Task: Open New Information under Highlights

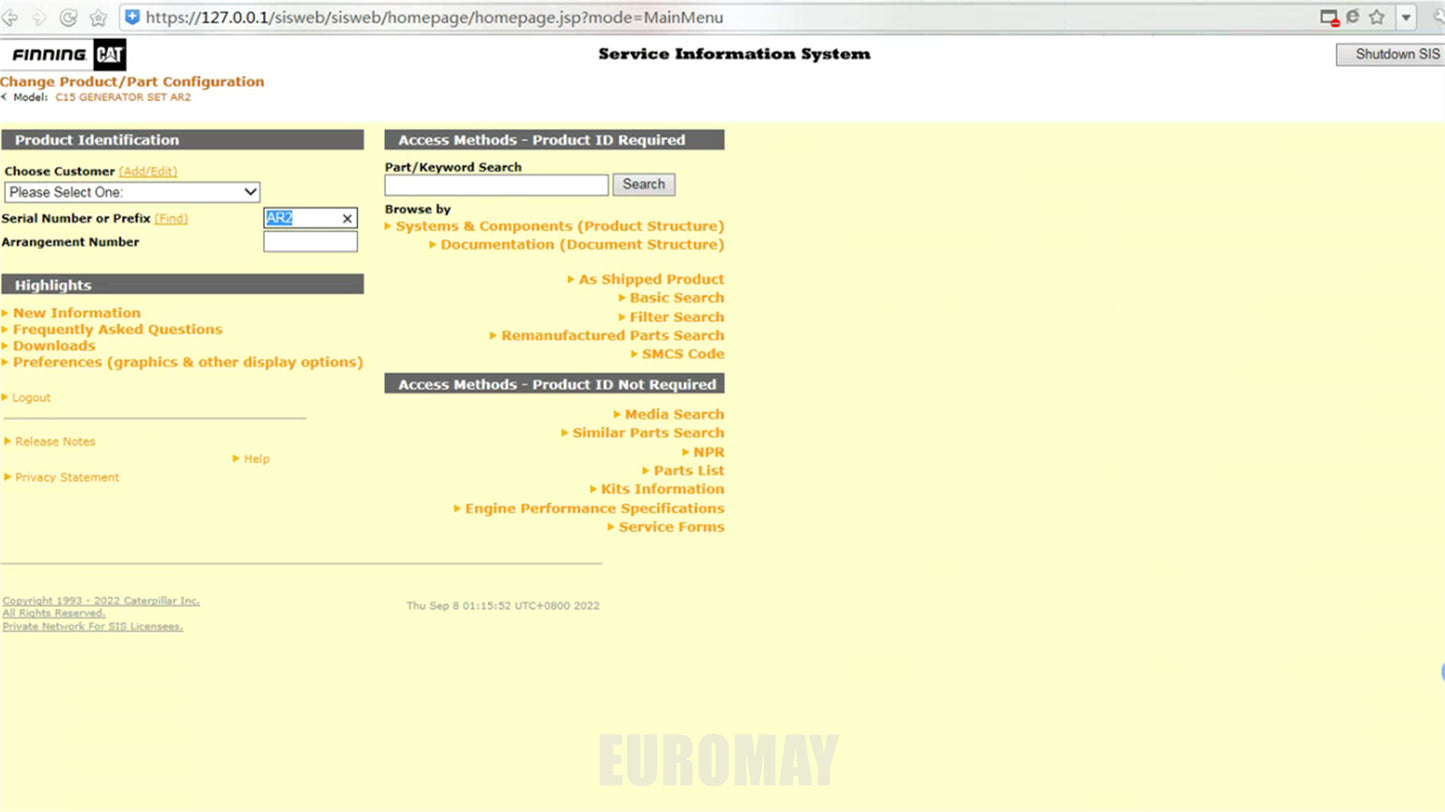Action: [77, 313]
